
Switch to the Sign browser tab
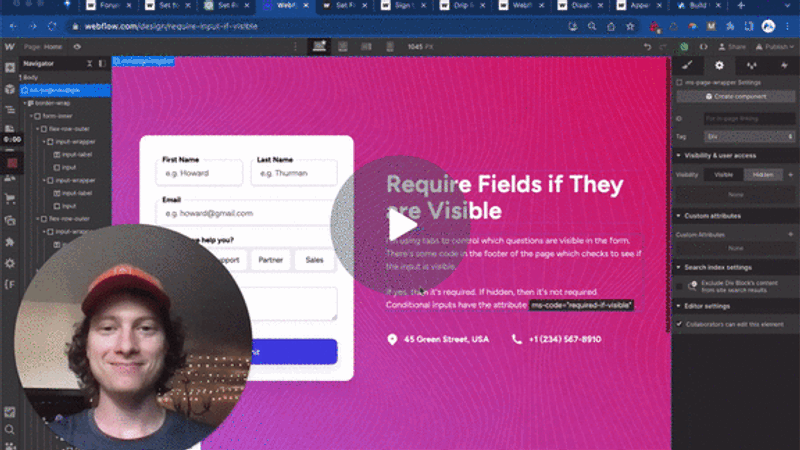click(x=404, y=6)
